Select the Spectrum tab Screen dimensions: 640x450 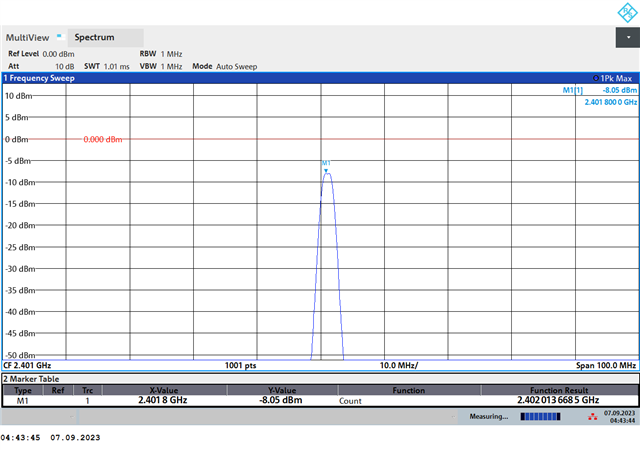(x=105, y=37)
